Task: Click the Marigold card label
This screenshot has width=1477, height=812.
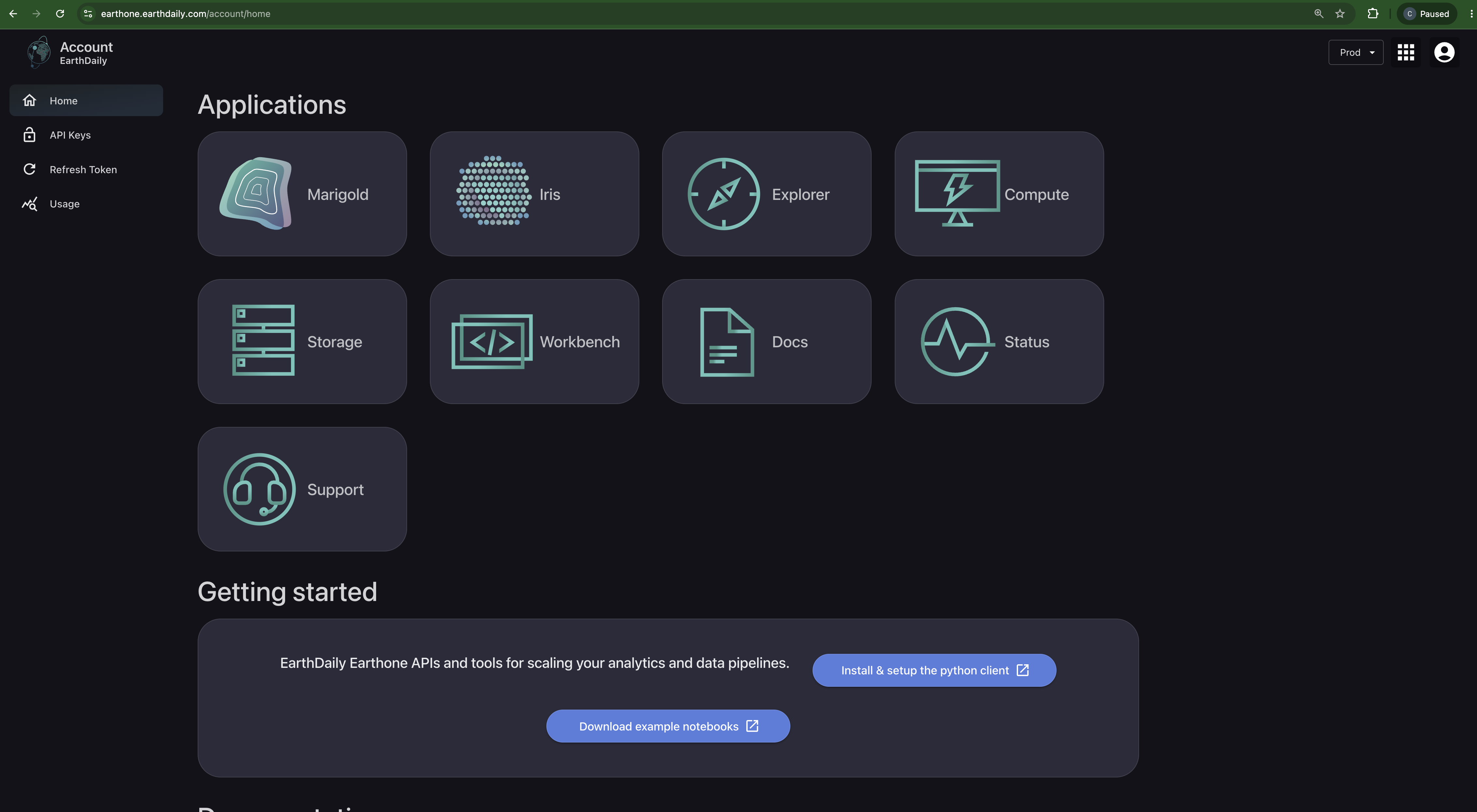Action: click(338, 194)
